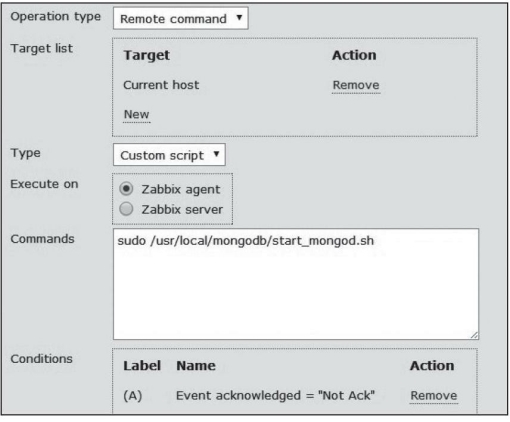Remove the Event acknowledged condition
Image resolution: width=510 pixels, height=422 pixels.
[434, 396]
